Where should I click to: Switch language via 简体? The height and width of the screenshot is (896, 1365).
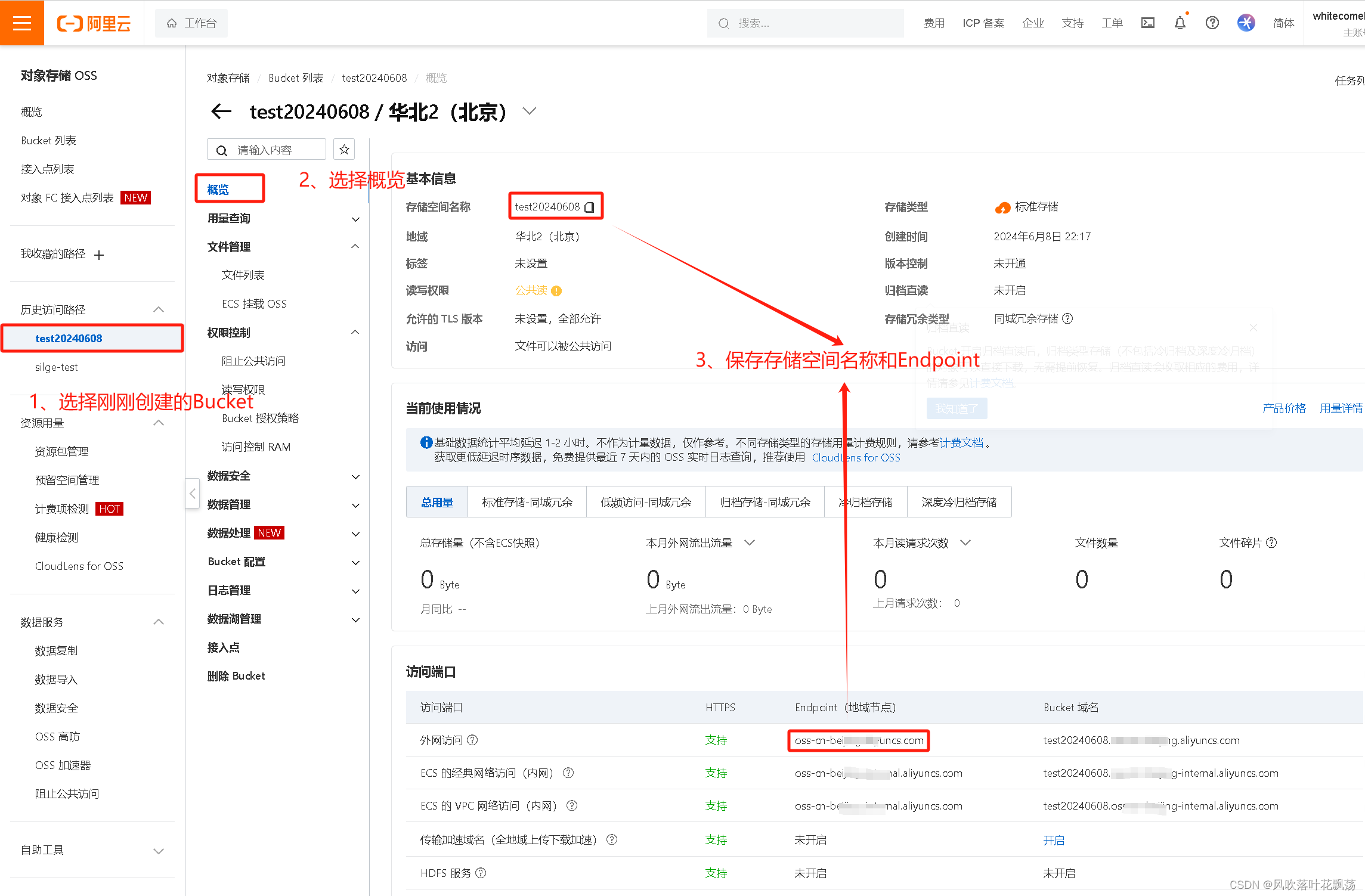(1283, 23)
